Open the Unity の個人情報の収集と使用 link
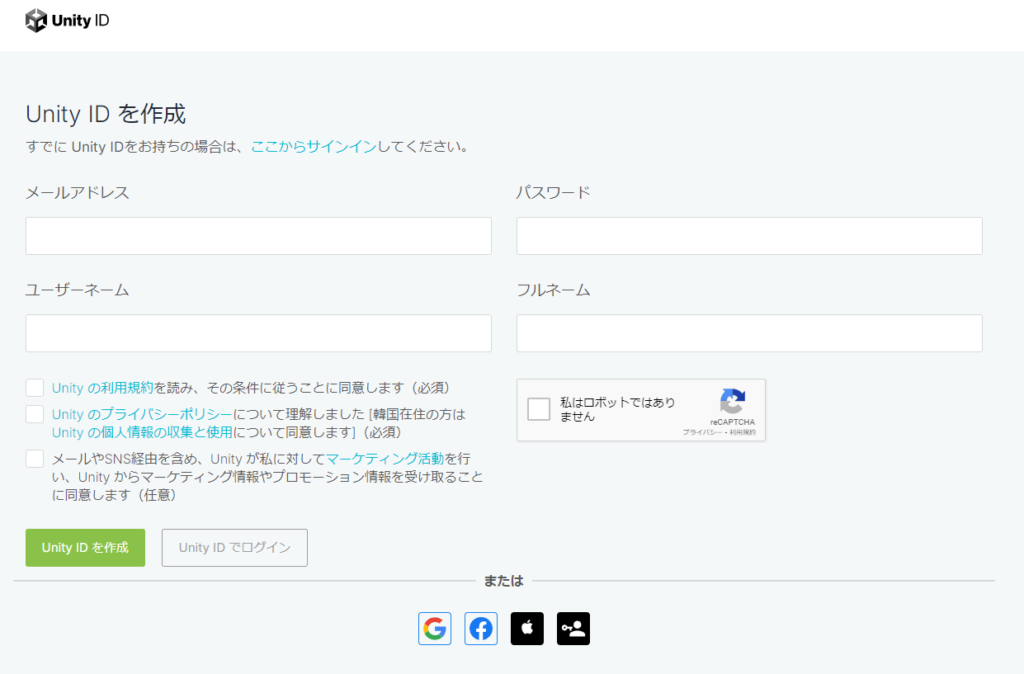Viewport: 1024px width, 674px height. pos(142,432)
